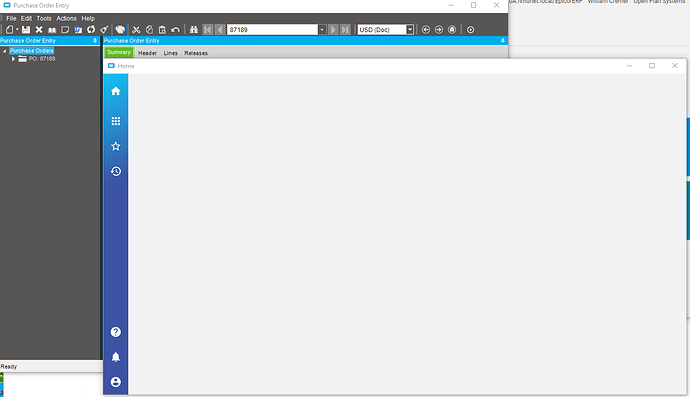
Task: Close the Home window
Action: (675, 66)
